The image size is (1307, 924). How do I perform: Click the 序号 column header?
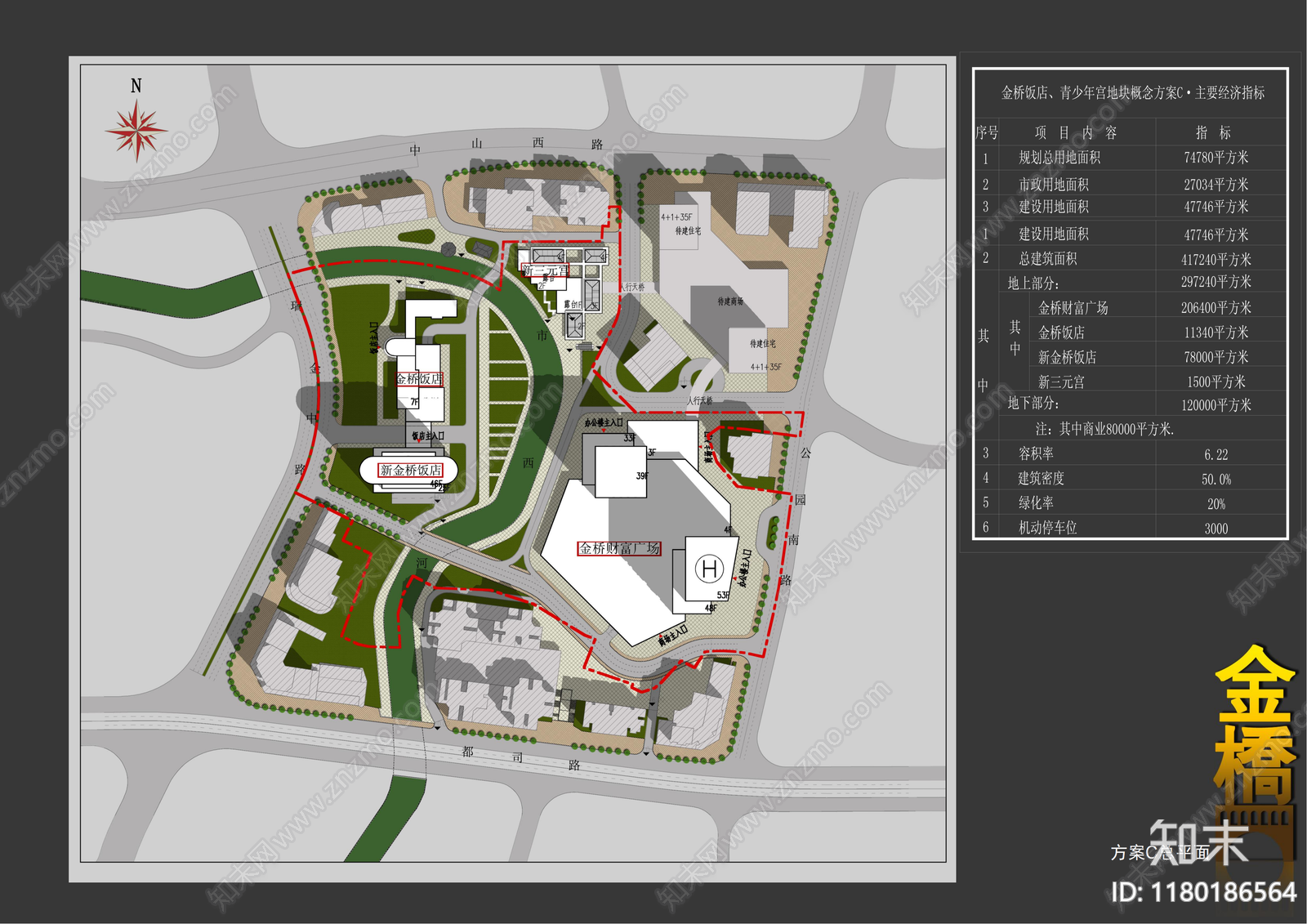[987, 132]
